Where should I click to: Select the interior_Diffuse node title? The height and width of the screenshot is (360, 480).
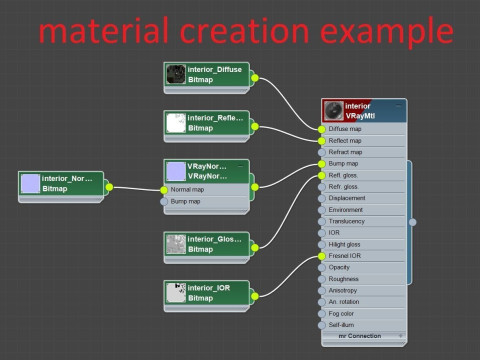[215, 70]
